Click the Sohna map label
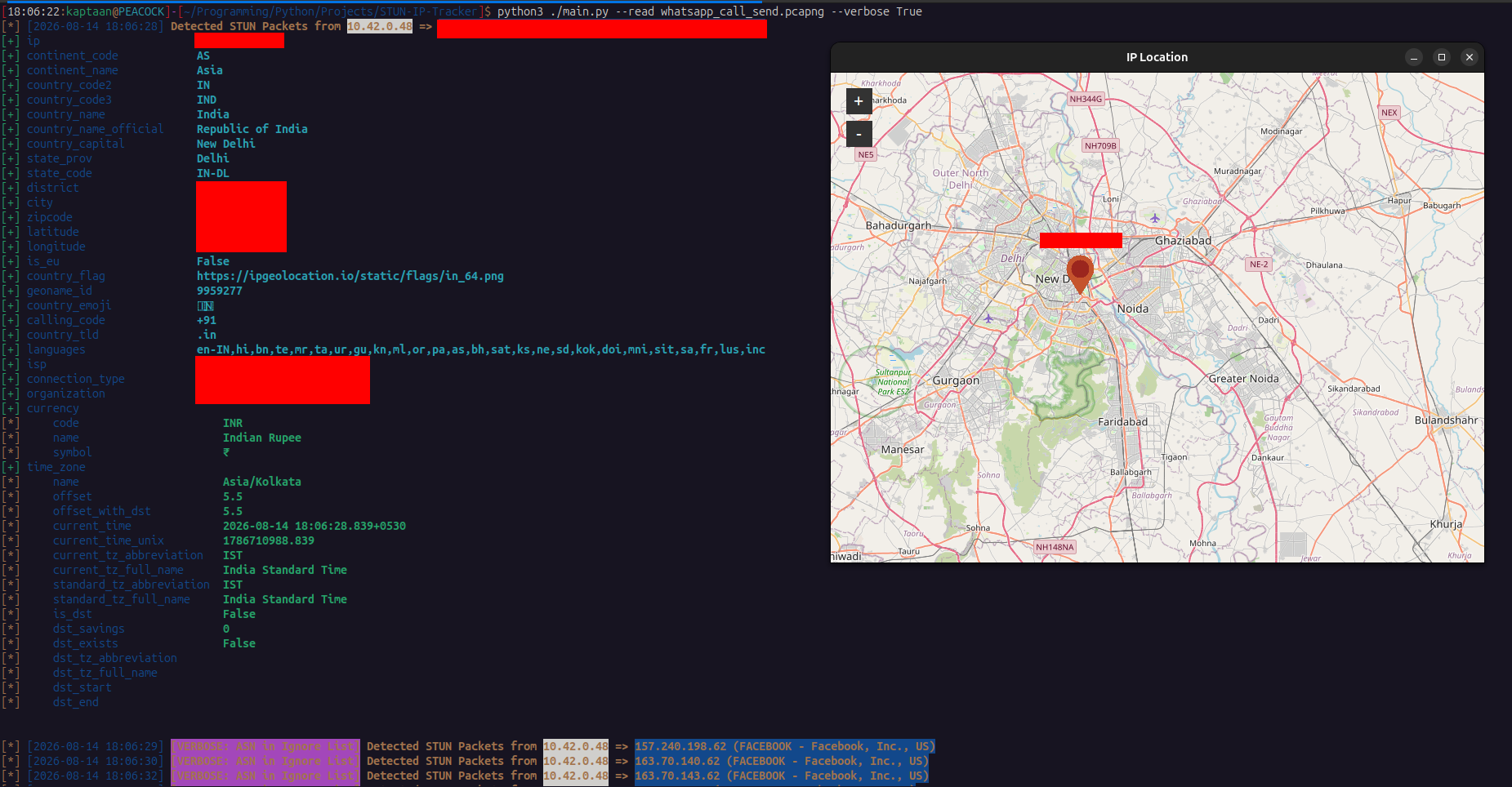The image size is (1512, 787). point(978,528)
